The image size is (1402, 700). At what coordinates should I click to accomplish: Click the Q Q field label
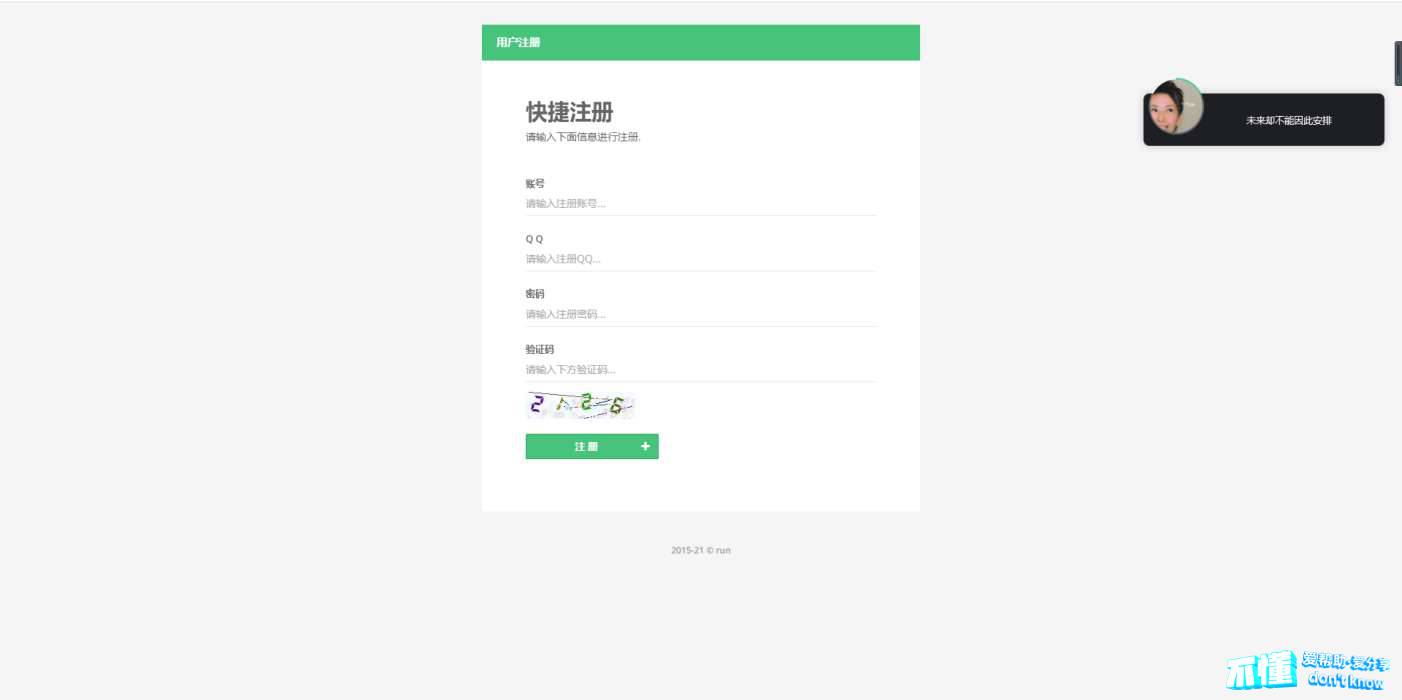pos(535,239)
